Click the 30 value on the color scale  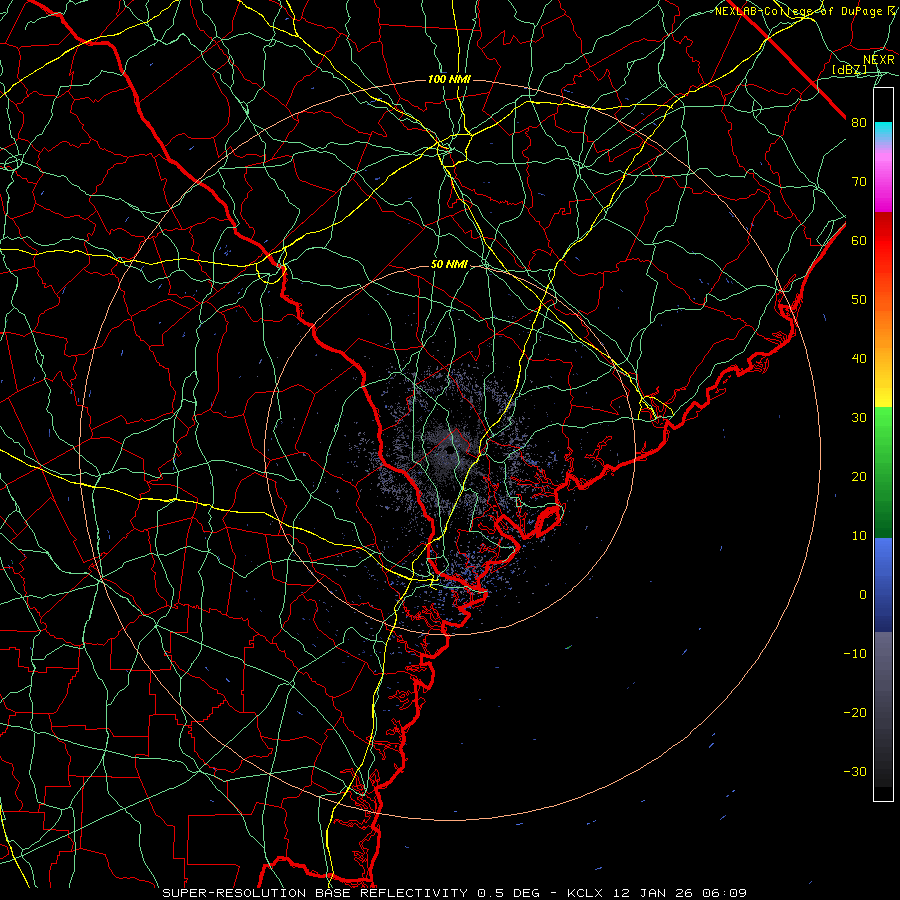point(859,418)
